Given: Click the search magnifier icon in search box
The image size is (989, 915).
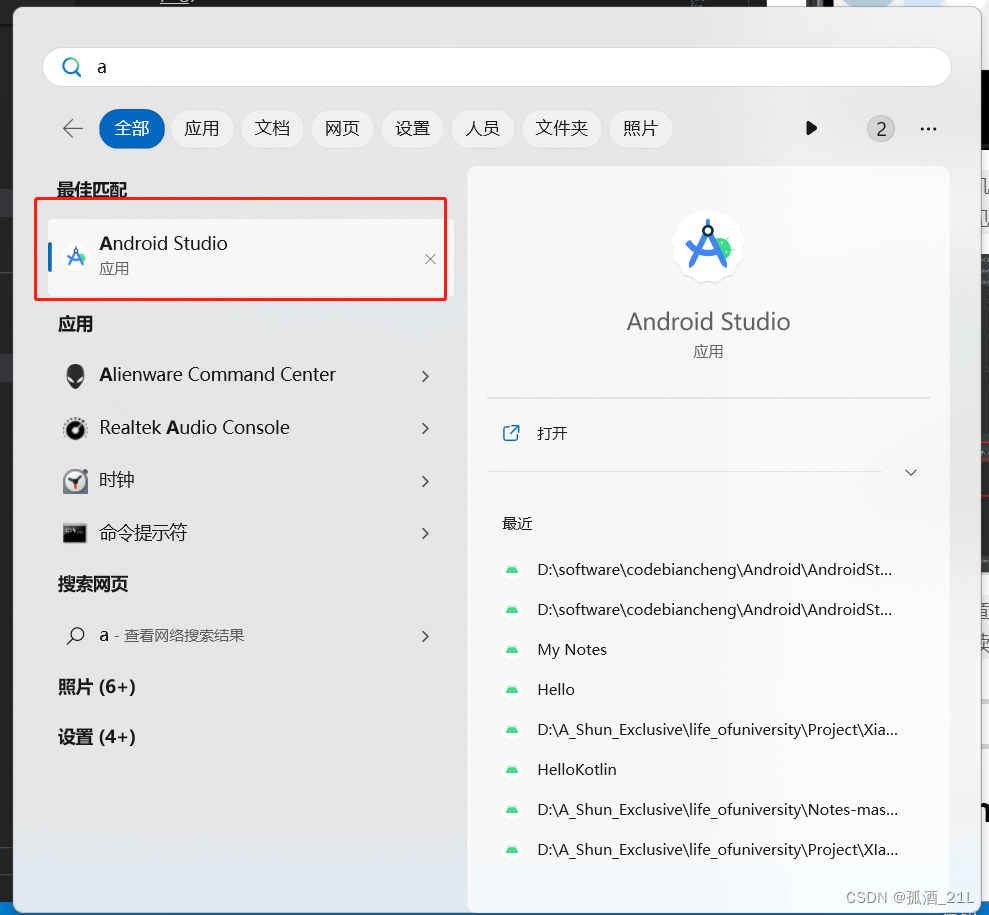Looking at the screenshot, I should point(71,67).
